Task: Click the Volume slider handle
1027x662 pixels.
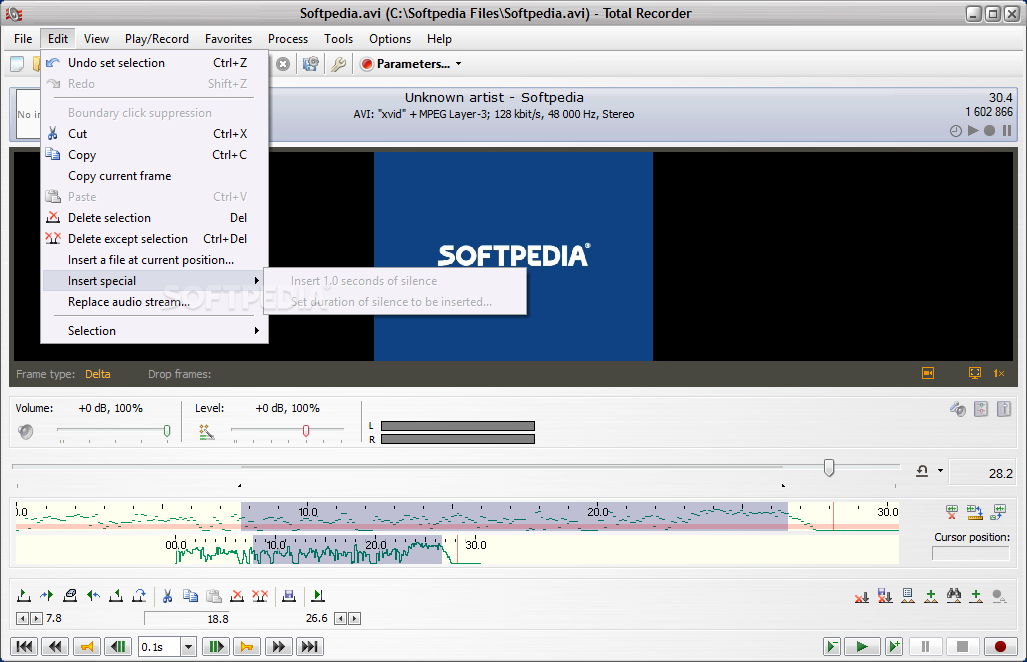Action: click(x=167, y=431)
